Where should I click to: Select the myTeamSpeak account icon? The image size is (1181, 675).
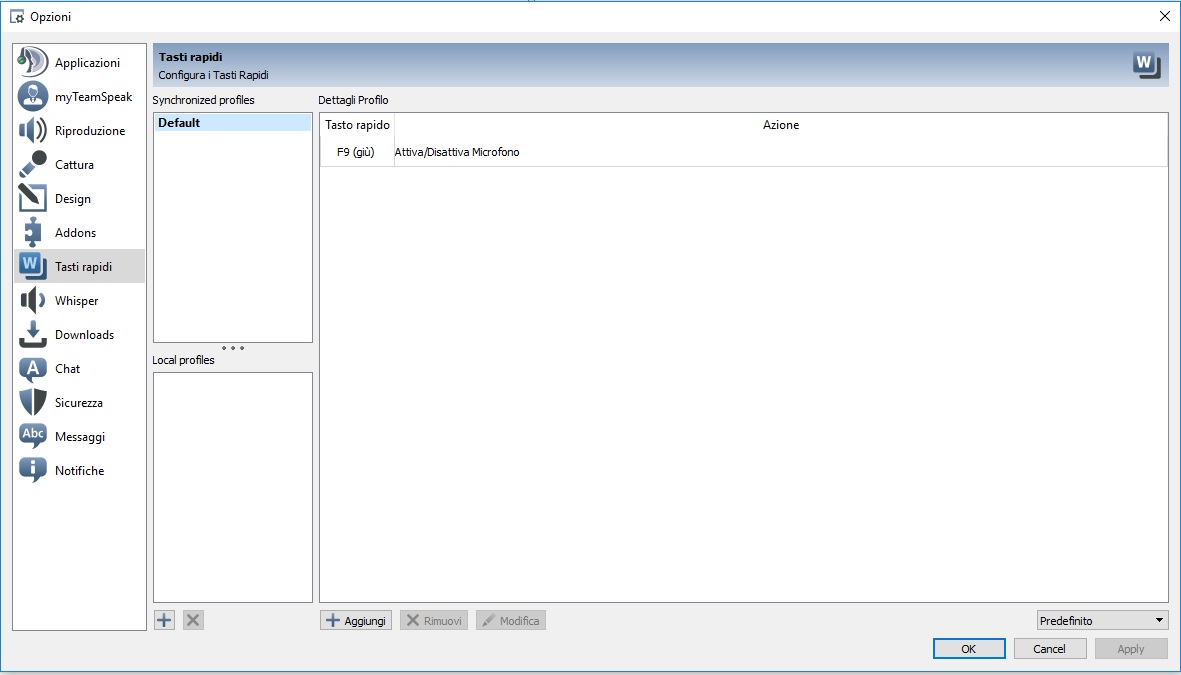point(33,97)
